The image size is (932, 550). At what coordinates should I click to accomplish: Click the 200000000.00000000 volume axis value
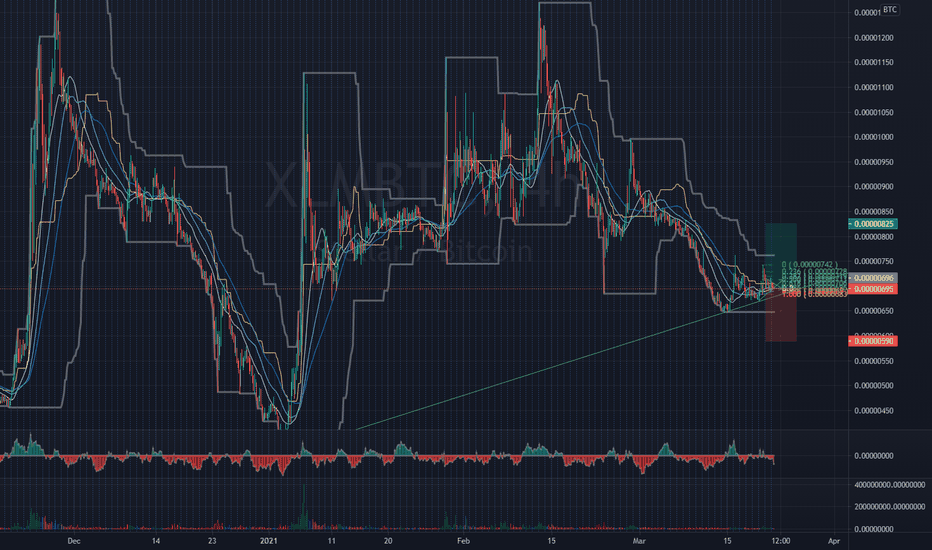(890, 507)
